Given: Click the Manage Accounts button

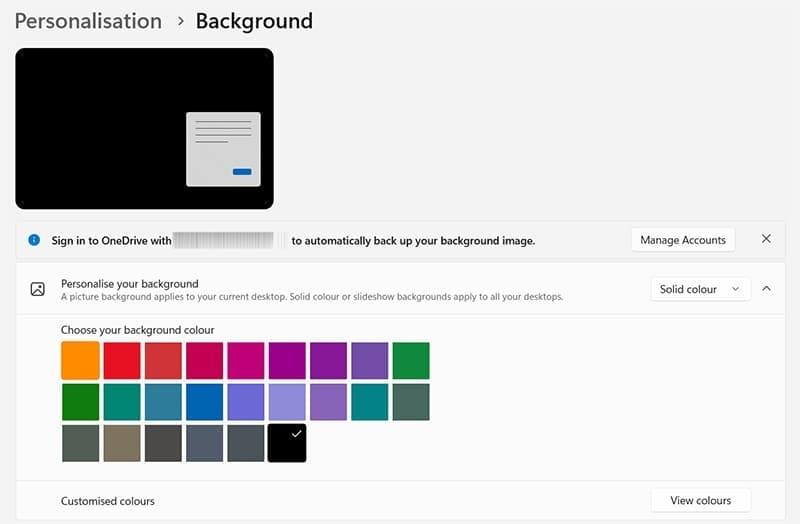Looking at the screenshot, I should coord(682,240).
